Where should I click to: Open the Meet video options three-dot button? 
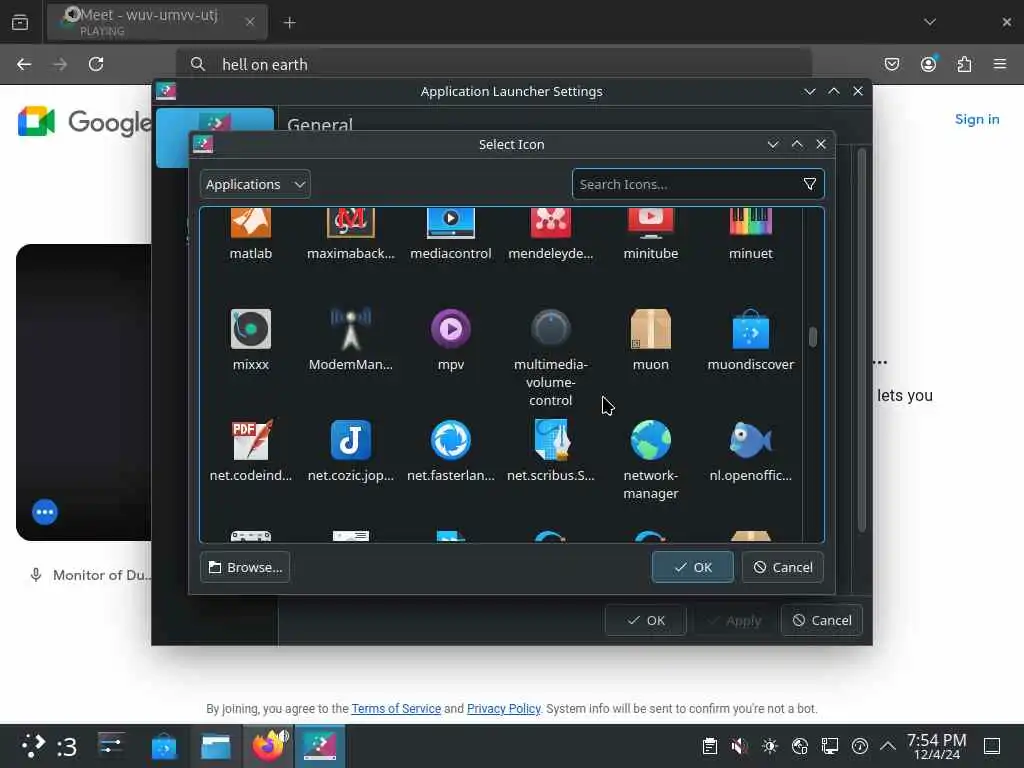tap(45, 512)
